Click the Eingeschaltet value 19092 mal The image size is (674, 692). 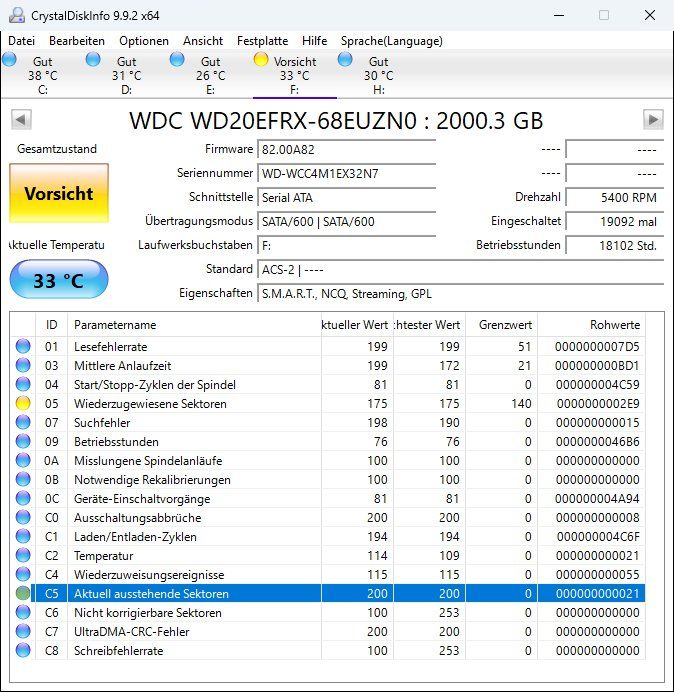(x=614, y=222)
